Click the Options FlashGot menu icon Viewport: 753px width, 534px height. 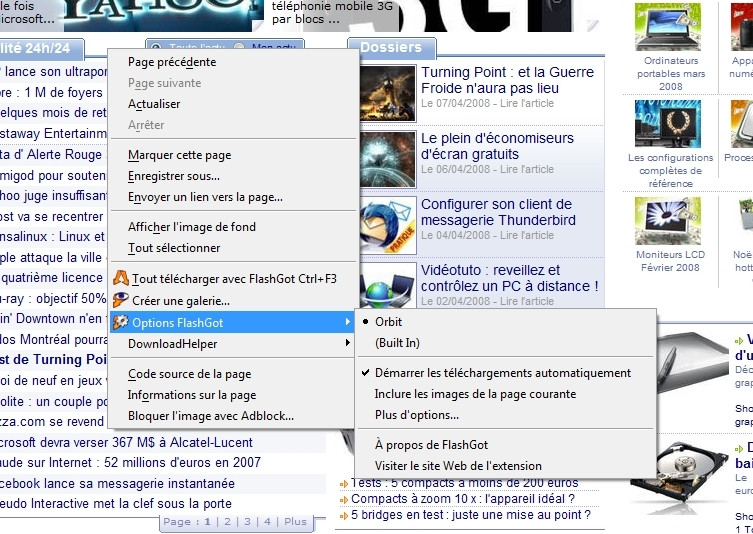coord(120,322)
